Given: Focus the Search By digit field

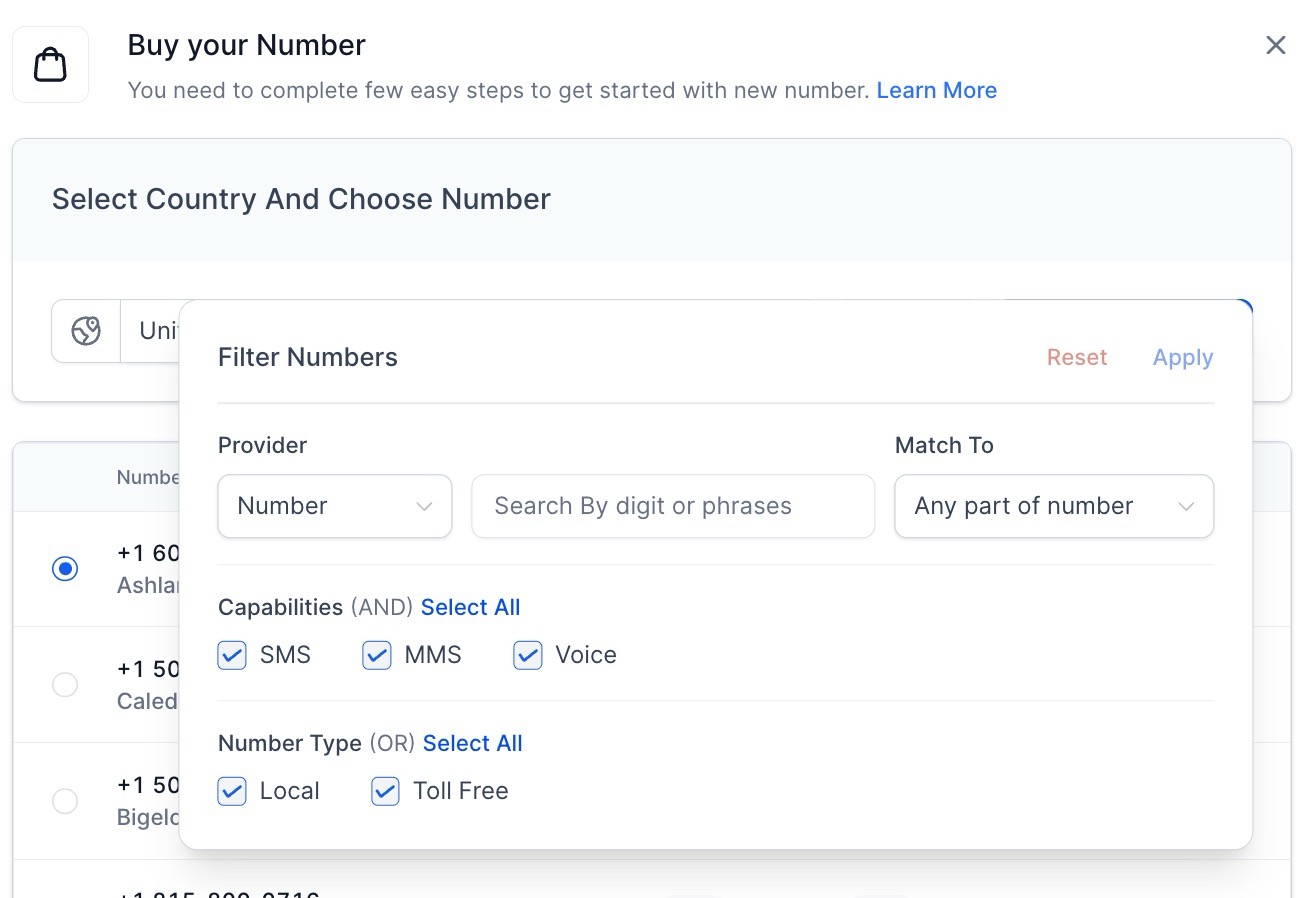Looking at the screenshot, I should (x=672, y=506).
